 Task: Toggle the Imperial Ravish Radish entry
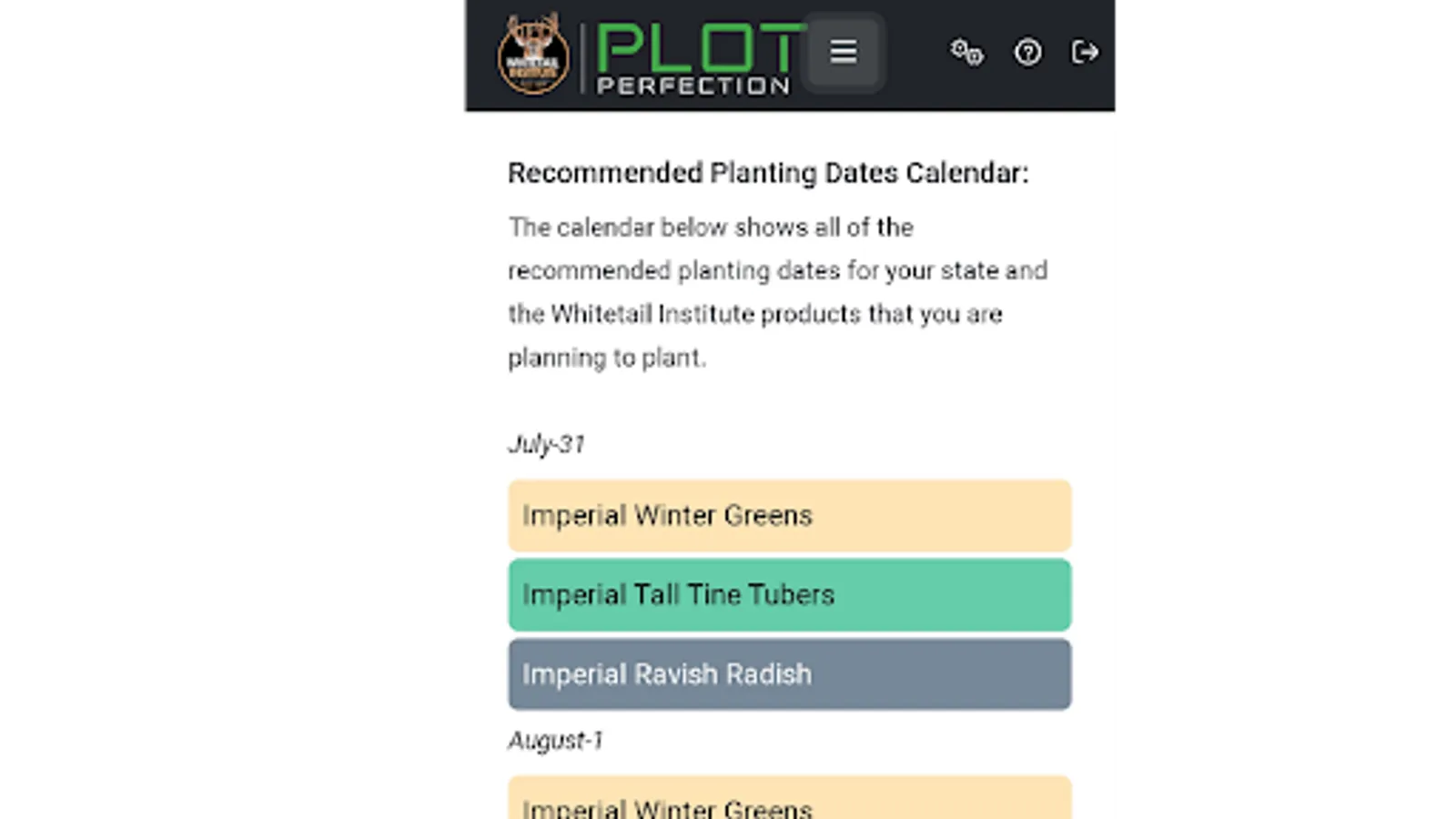pyautogui.click(x=790, y=673)
